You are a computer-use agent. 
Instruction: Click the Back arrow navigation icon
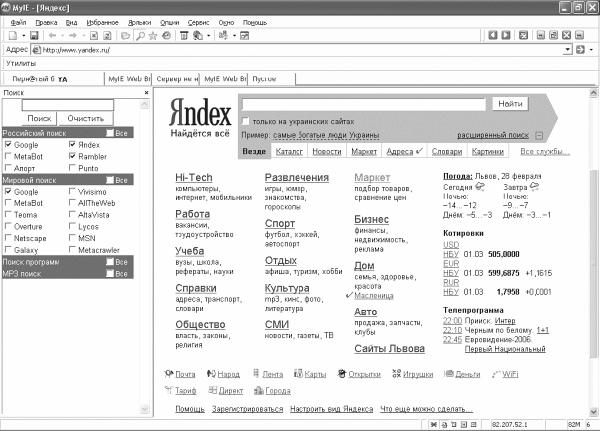53,35
